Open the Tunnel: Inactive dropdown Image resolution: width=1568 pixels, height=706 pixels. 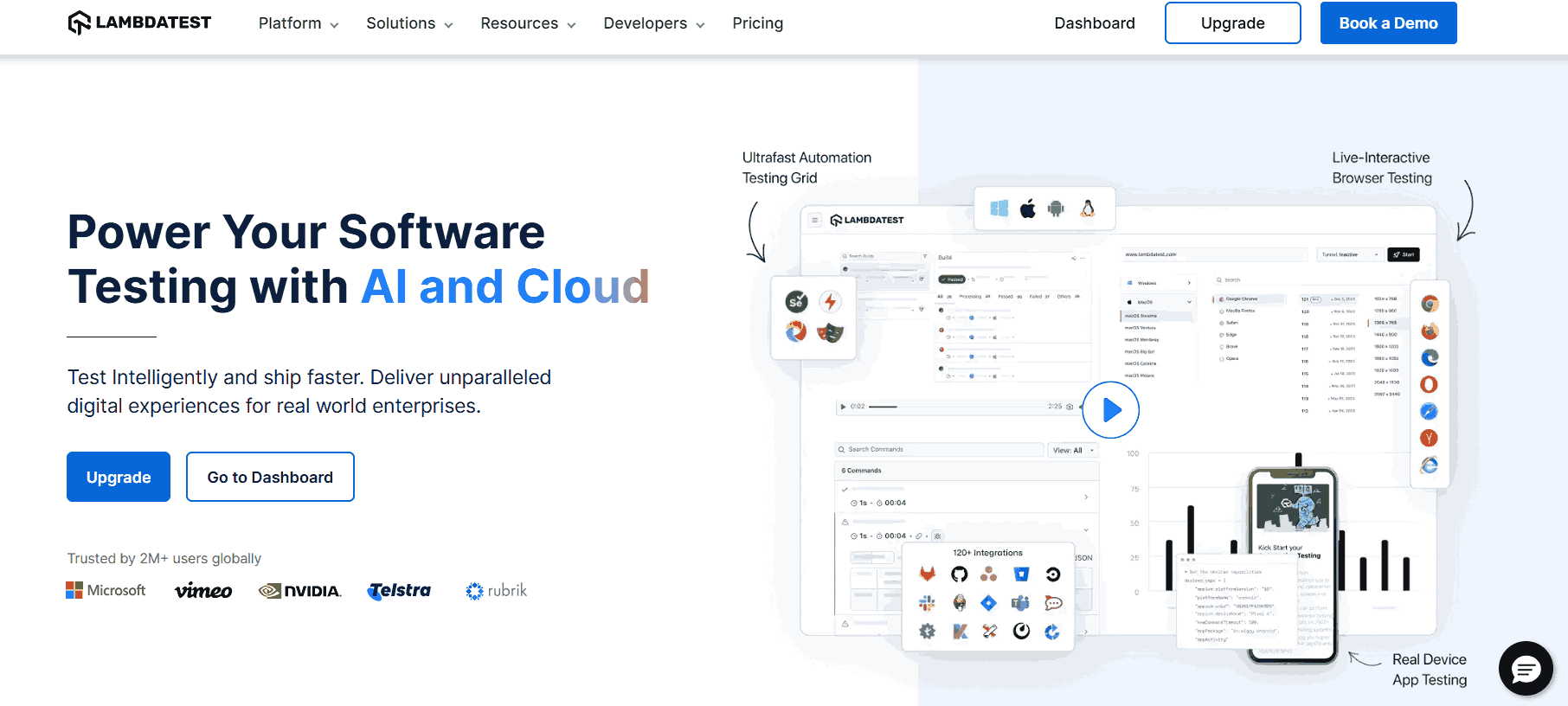tap(1350, 254)
